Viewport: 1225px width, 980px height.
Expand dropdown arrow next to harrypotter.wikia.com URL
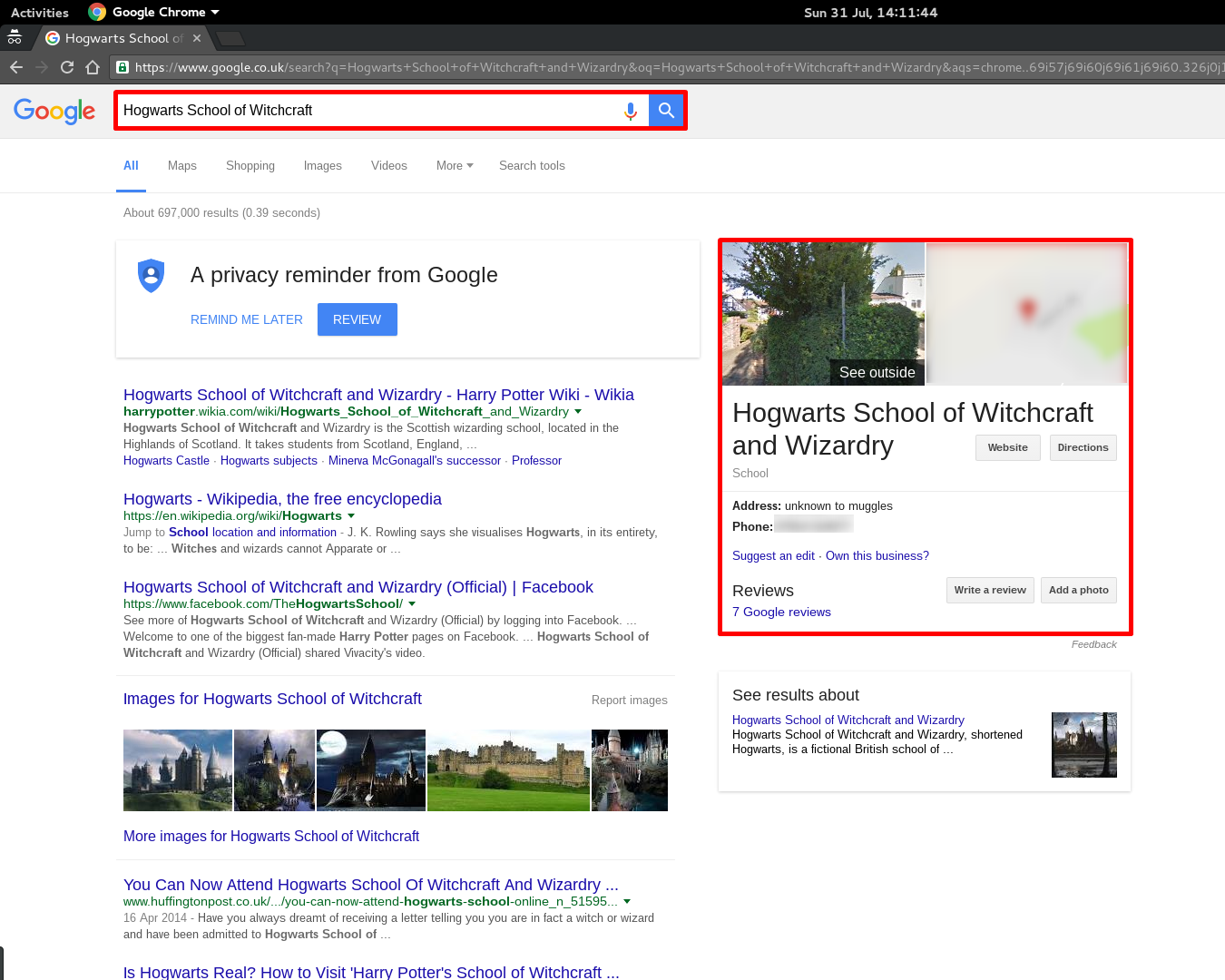(x=578, y=412)
